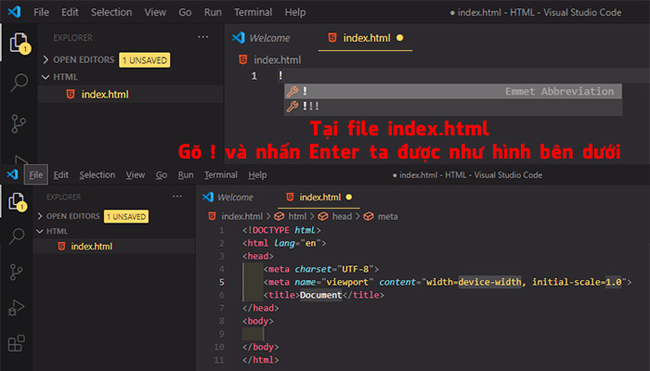Click unsaved dot on index.html tab in bottom window
Viewport: 650px width, 371px height.
tap(349, 197)
